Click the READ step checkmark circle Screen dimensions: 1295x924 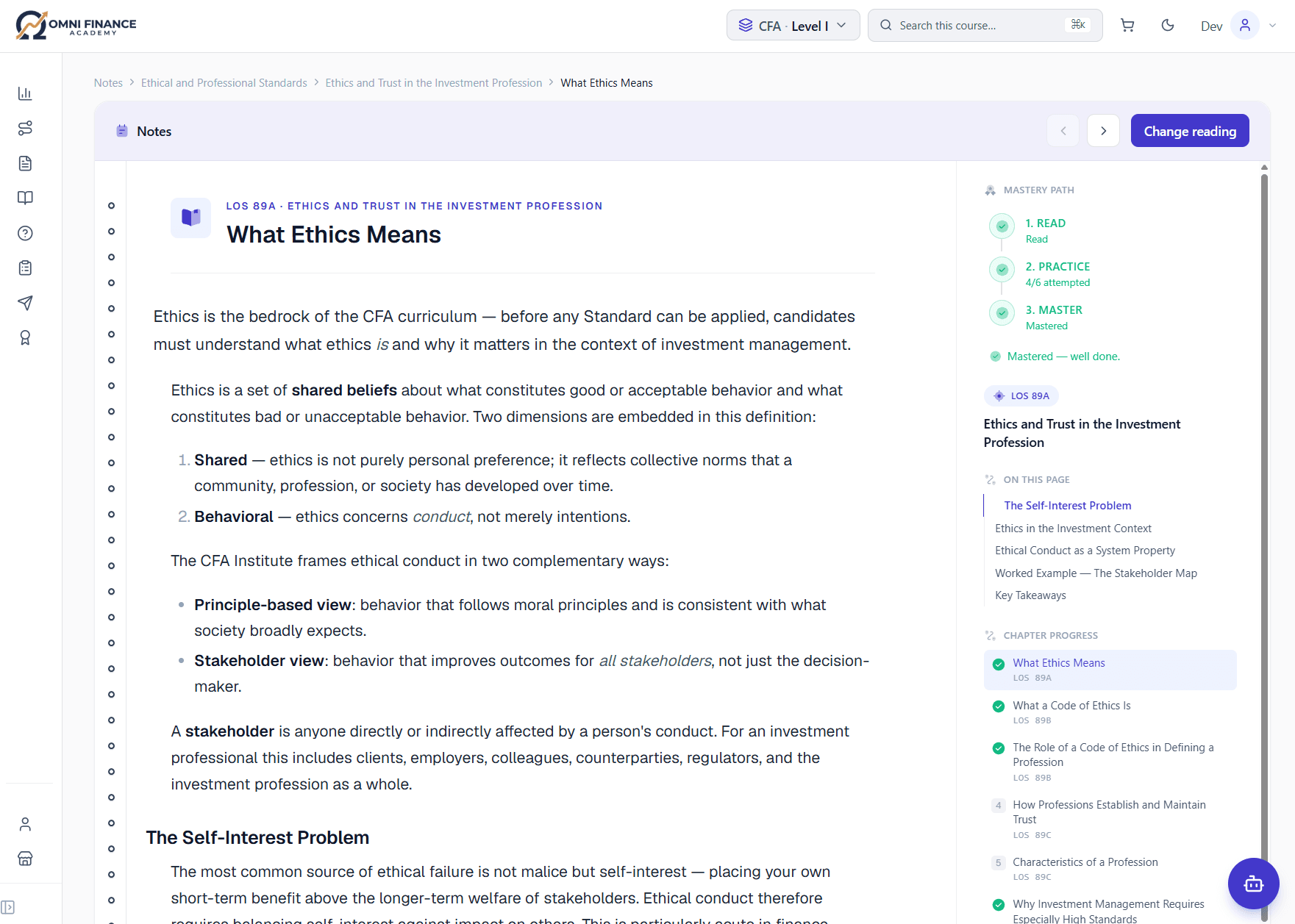(1002, 226)
